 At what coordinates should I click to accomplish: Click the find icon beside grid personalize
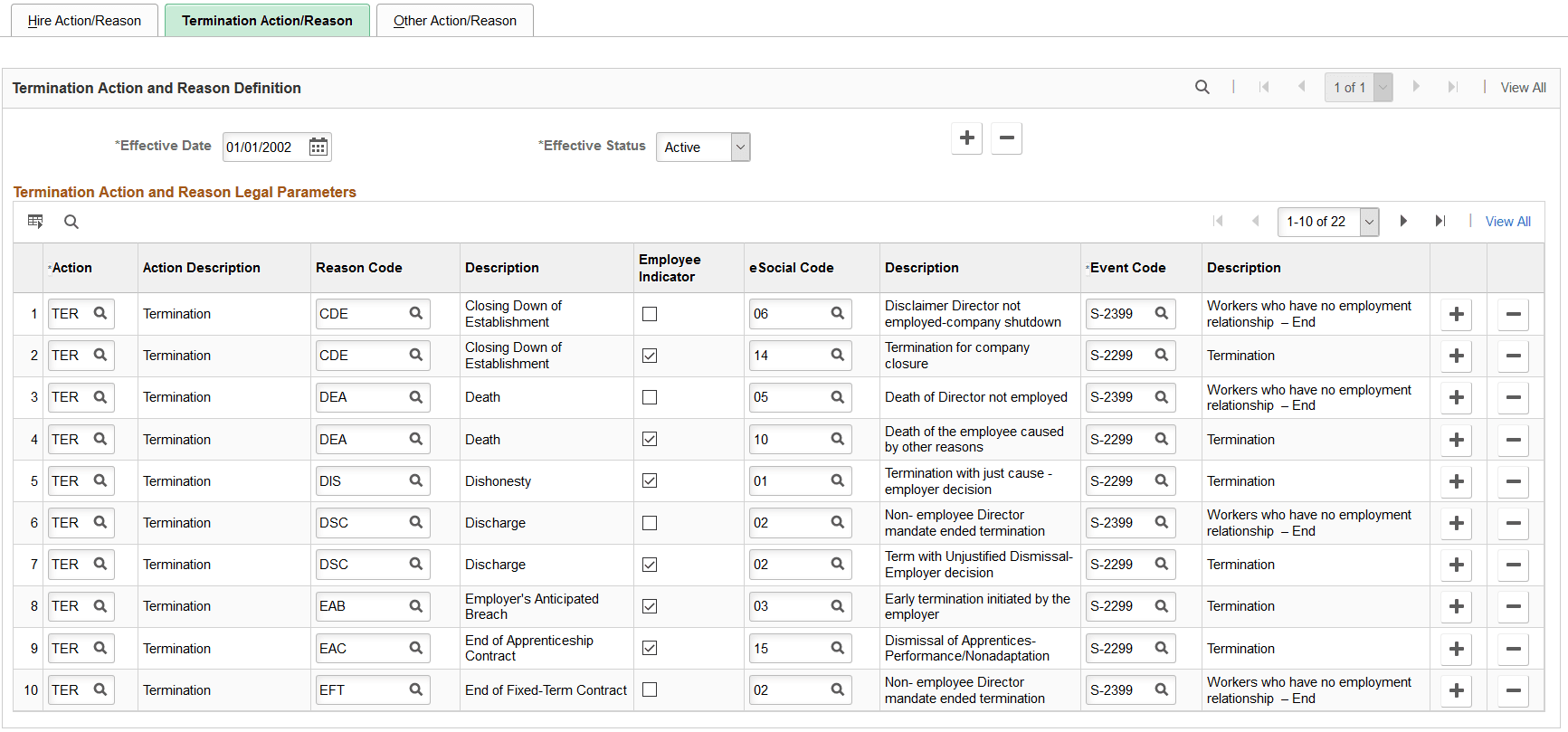coord(71,222)
